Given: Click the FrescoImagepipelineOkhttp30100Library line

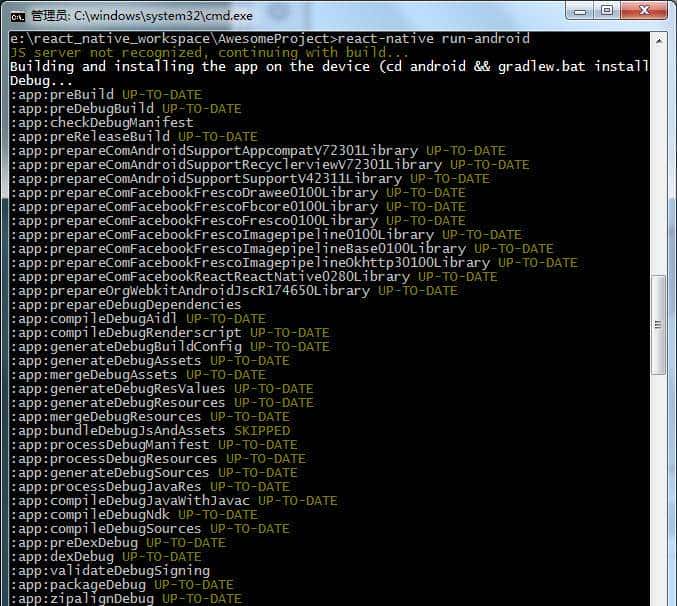Looking at the screenshot, I should 294,262.
